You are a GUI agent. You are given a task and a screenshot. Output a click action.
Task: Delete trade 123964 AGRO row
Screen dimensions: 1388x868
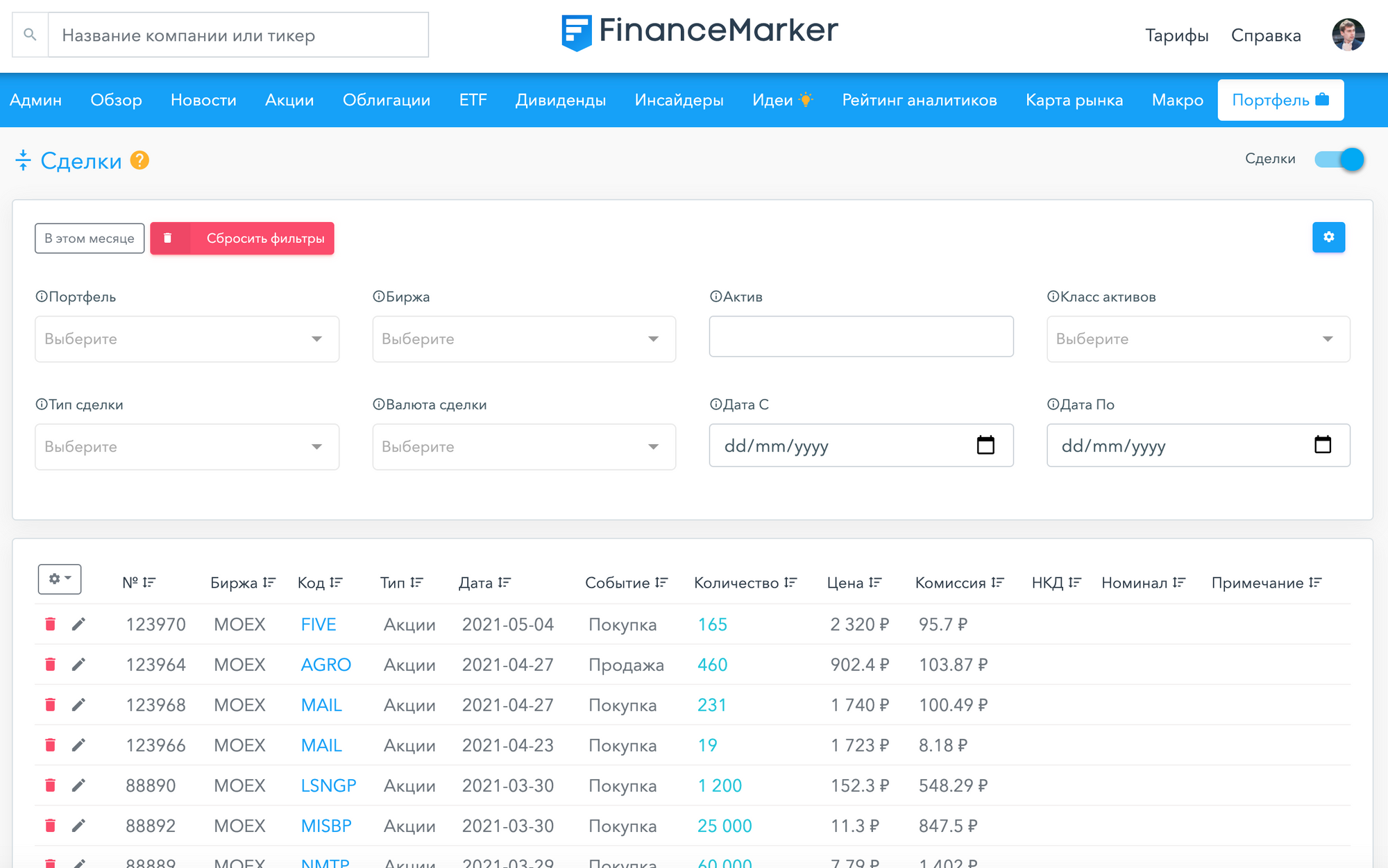(x=50, y=664)
